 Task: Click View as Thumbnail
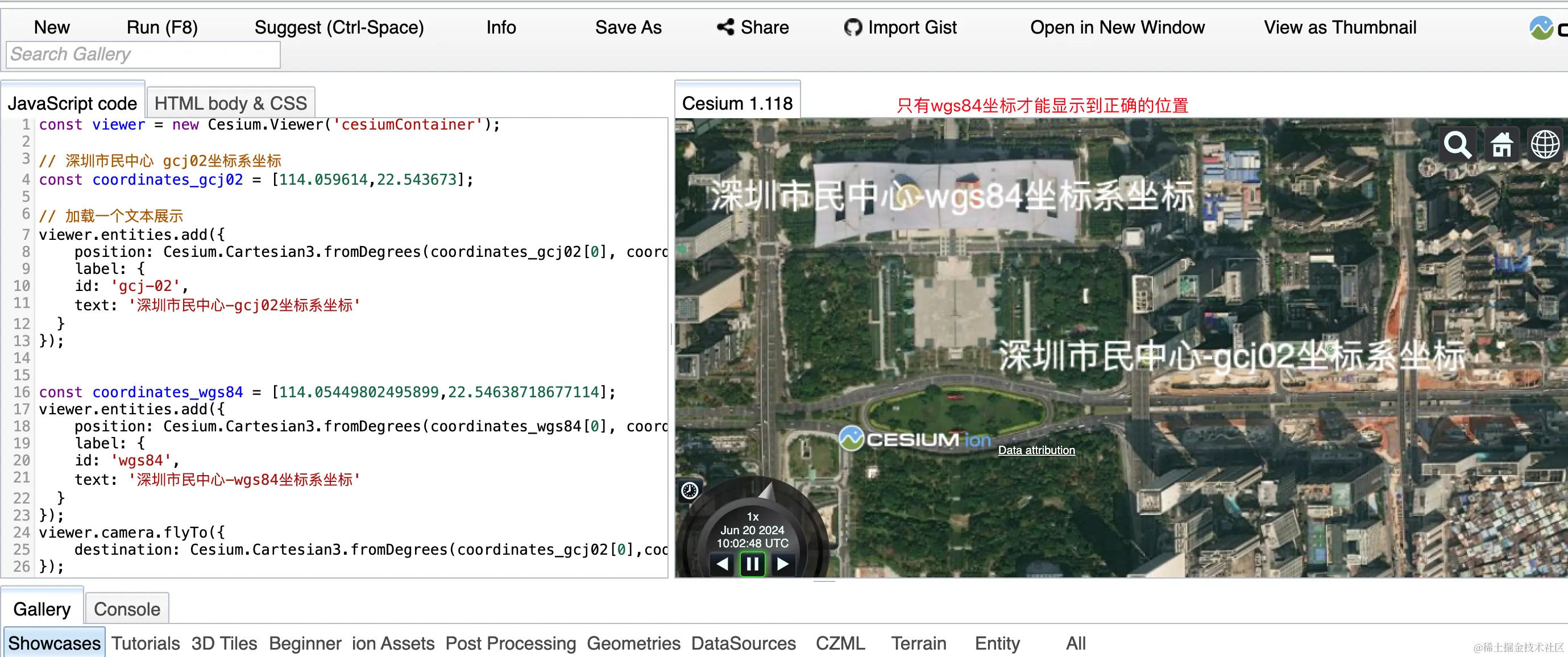[1340, 27]
